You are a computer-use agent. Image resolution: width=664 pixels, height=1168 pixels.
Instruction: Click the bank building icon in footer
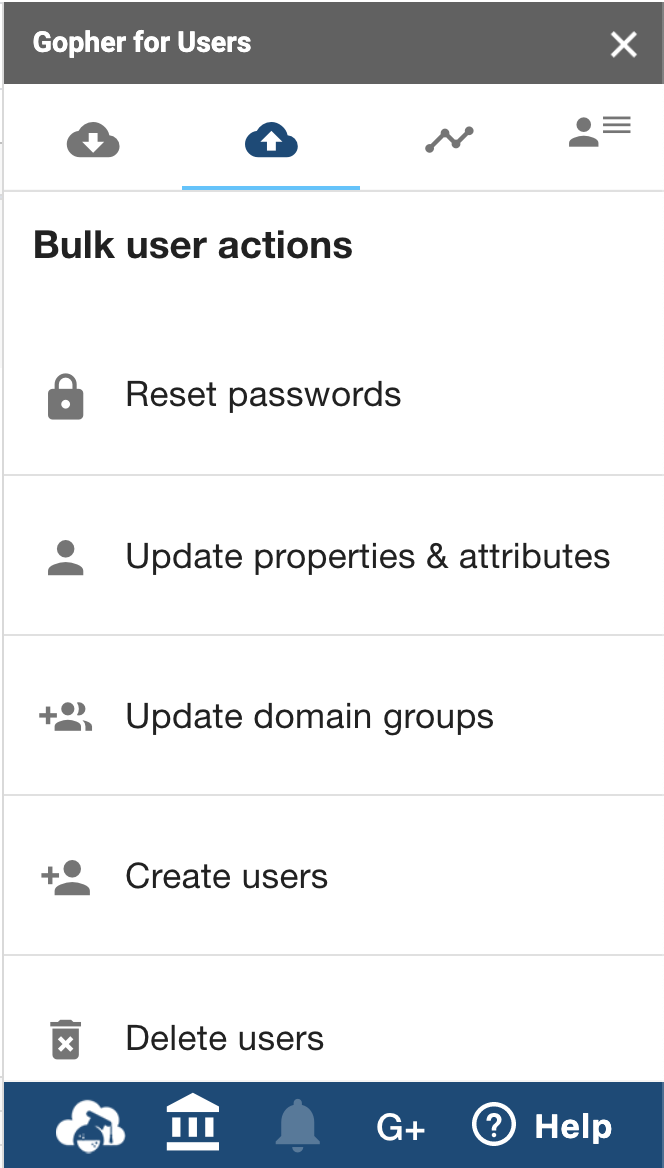193,1124
